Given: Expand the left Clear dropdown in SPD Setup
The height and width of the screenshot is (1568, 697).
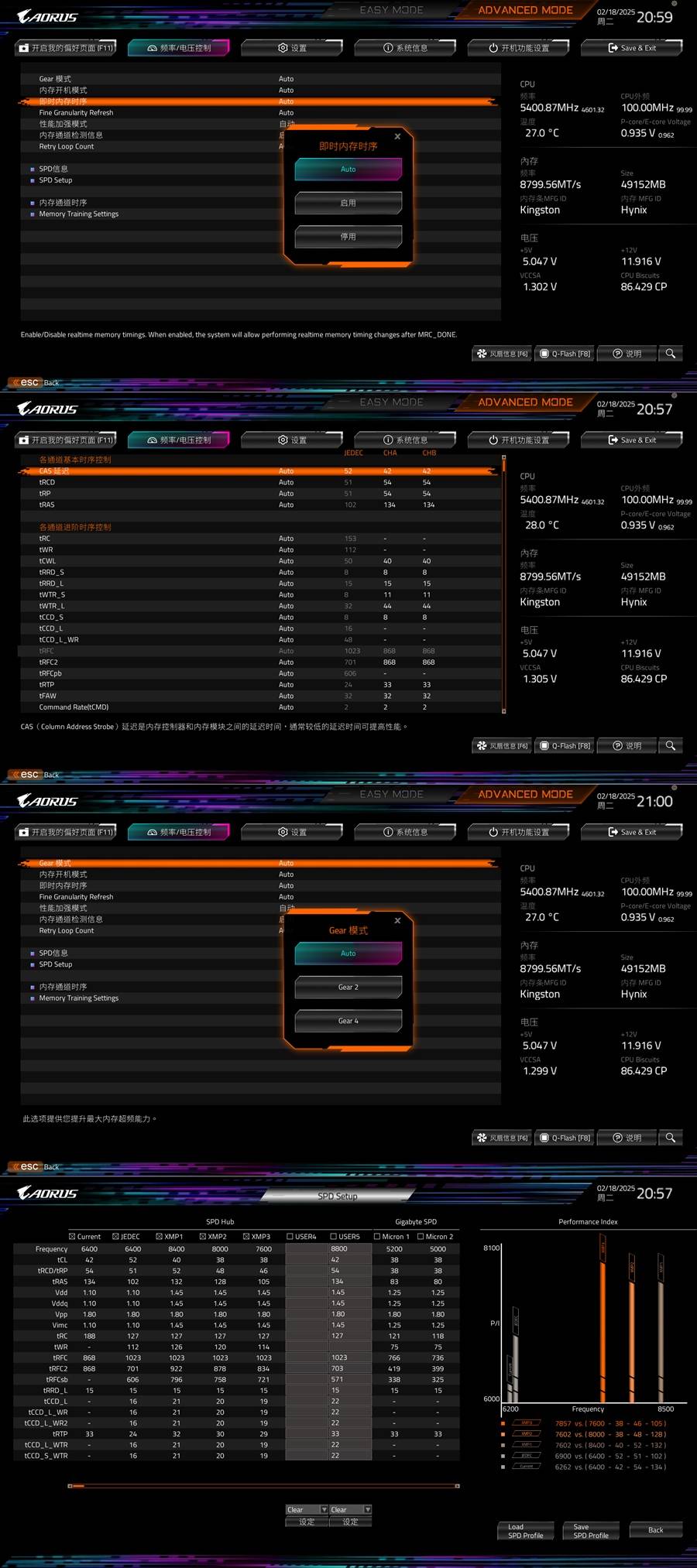Looking at the screenshot, I should 324,1509.
